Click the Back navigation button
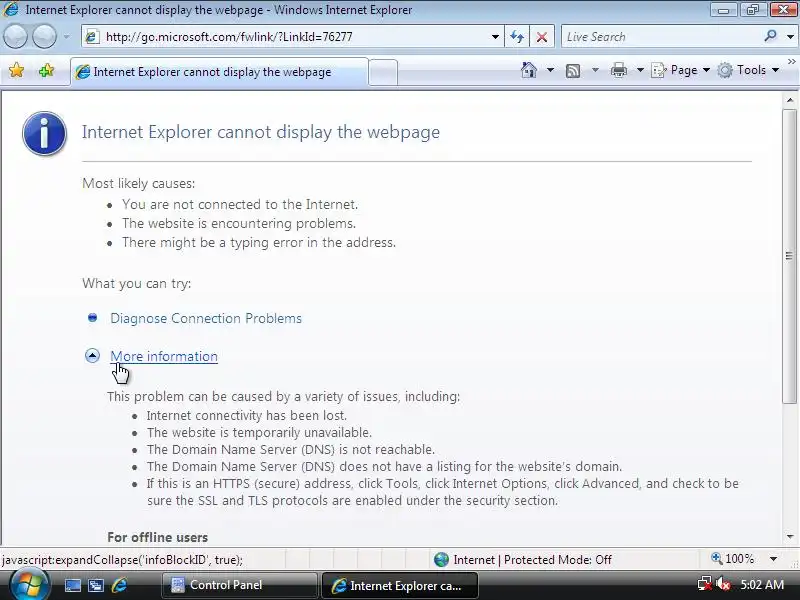 point(15,37)
